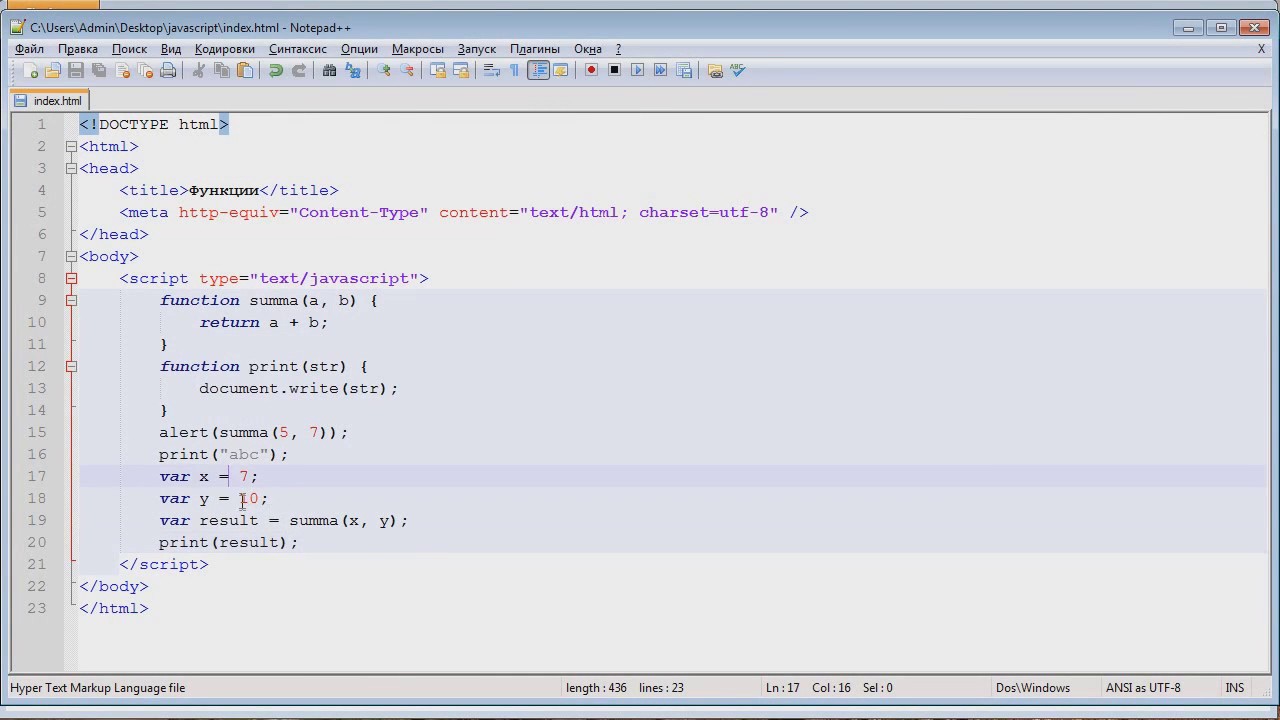
Task: Open Find with the binoculars icon
Action: click(330, 70)
